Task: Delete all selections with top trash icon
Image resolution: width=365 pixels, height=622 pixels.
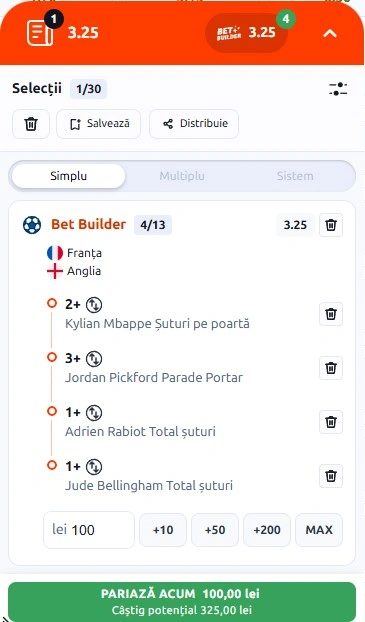Action: [x=31, y=124]
